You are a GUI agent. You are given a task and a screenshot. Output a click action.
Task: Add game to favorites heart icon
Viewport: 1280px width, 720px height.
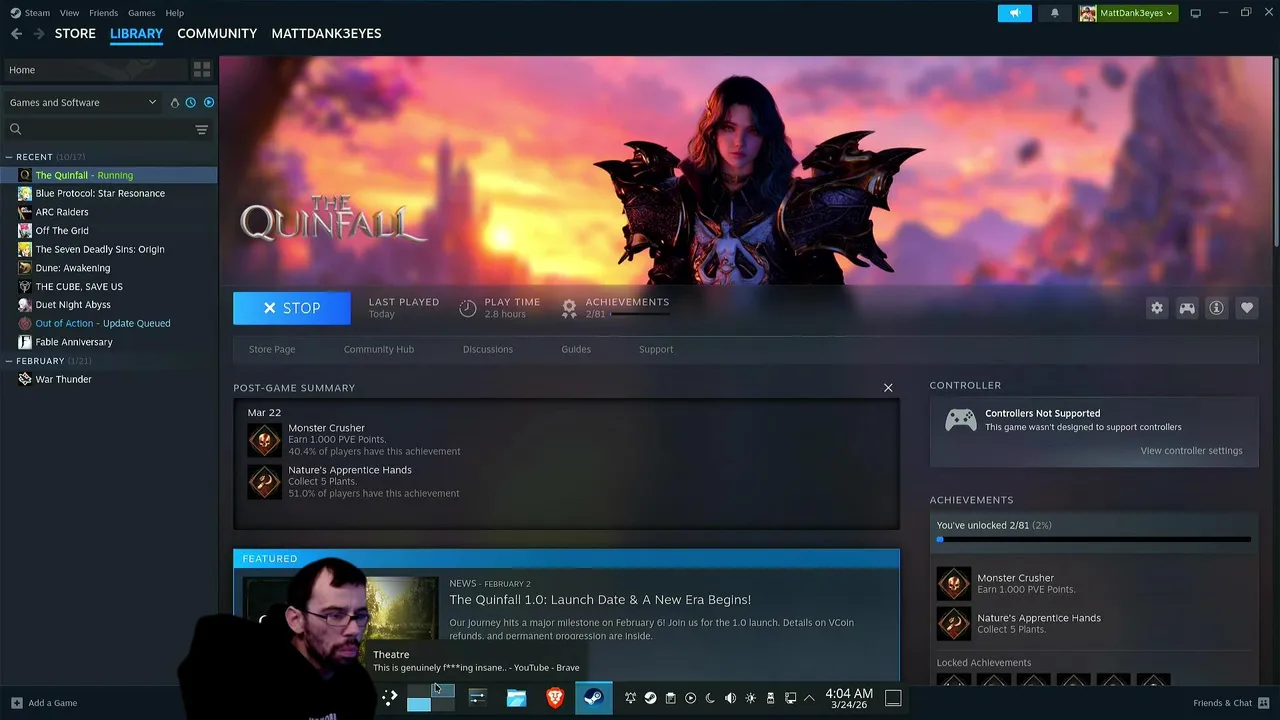point(1246,308)
